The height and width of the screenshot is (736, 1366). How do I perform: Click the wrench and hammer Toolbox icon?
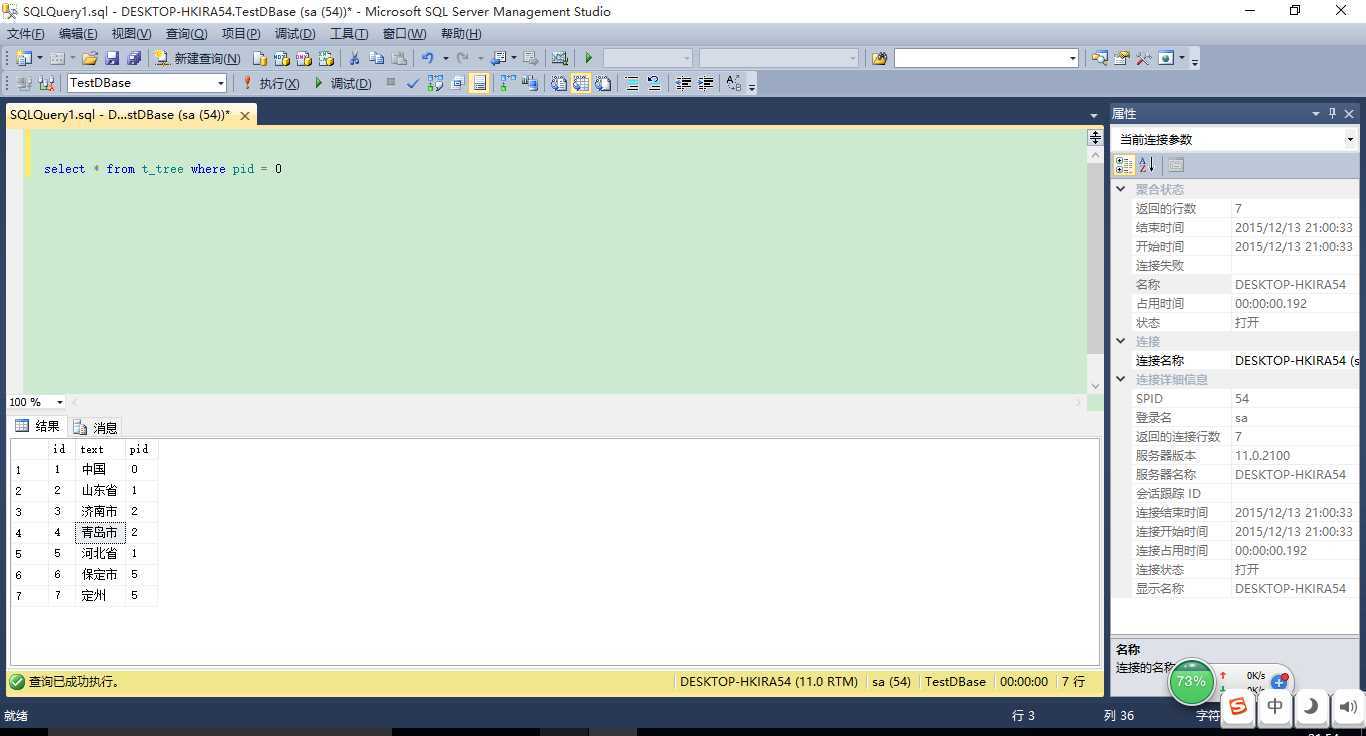[1143, 58]
